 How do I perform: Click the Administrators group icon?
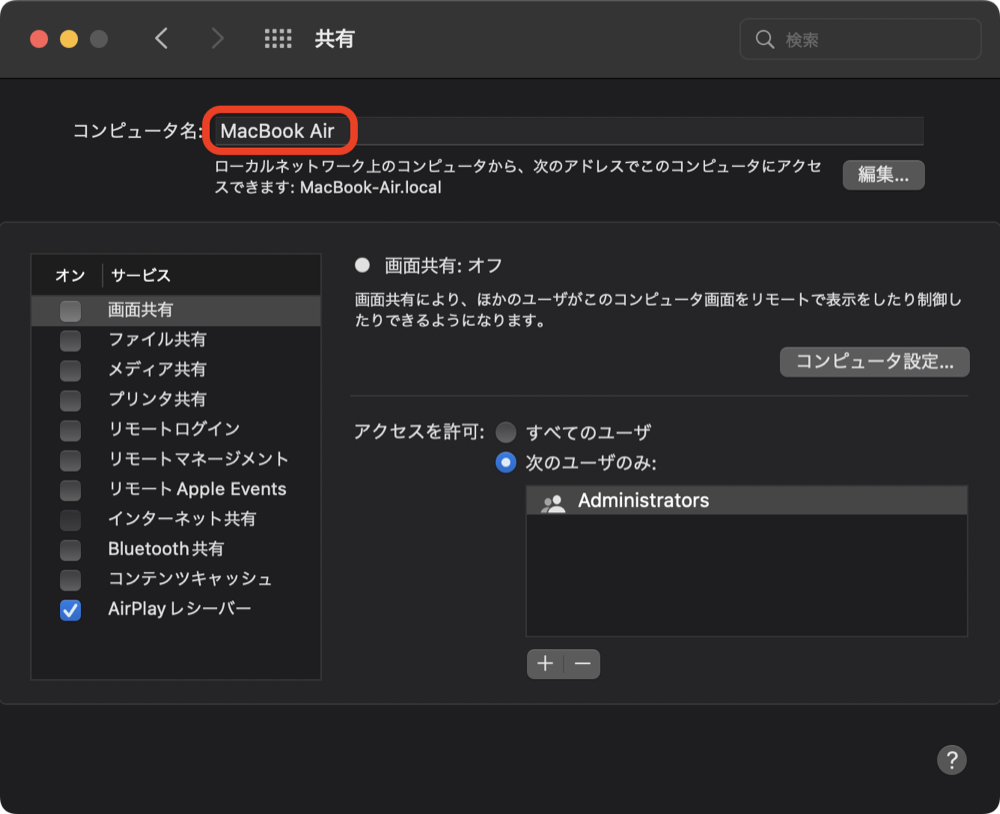[x=553, y=503]
